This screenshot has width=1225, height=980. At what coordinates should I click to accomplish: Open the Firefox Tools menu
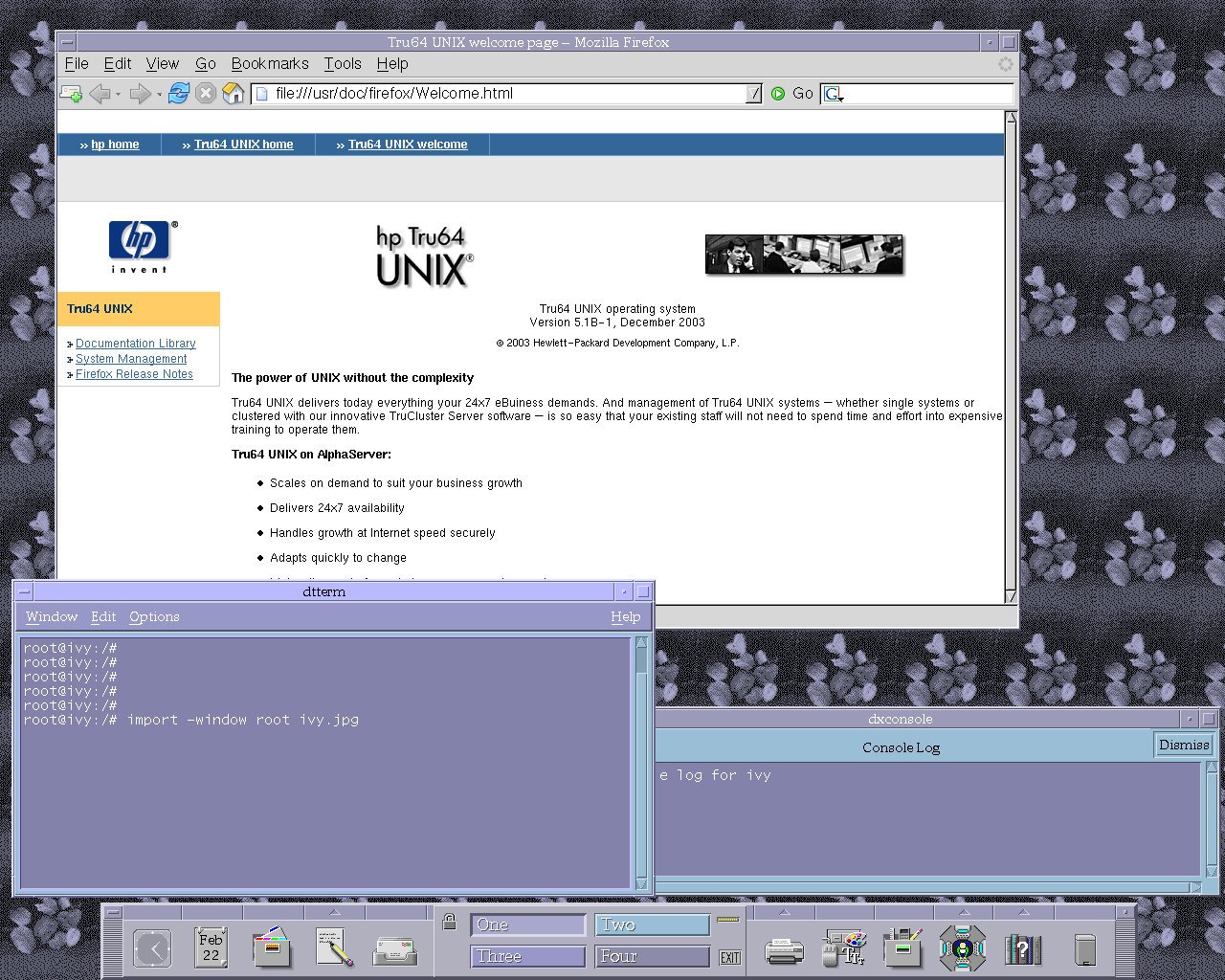343,63
